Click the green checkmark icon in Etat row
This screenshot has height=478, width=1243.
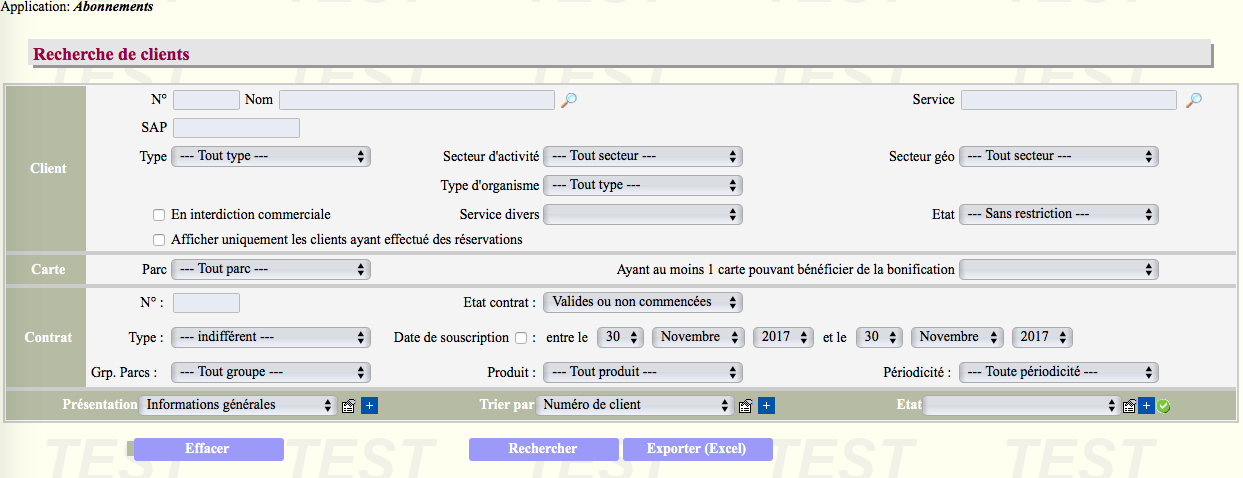click(x=1164, y=407)
